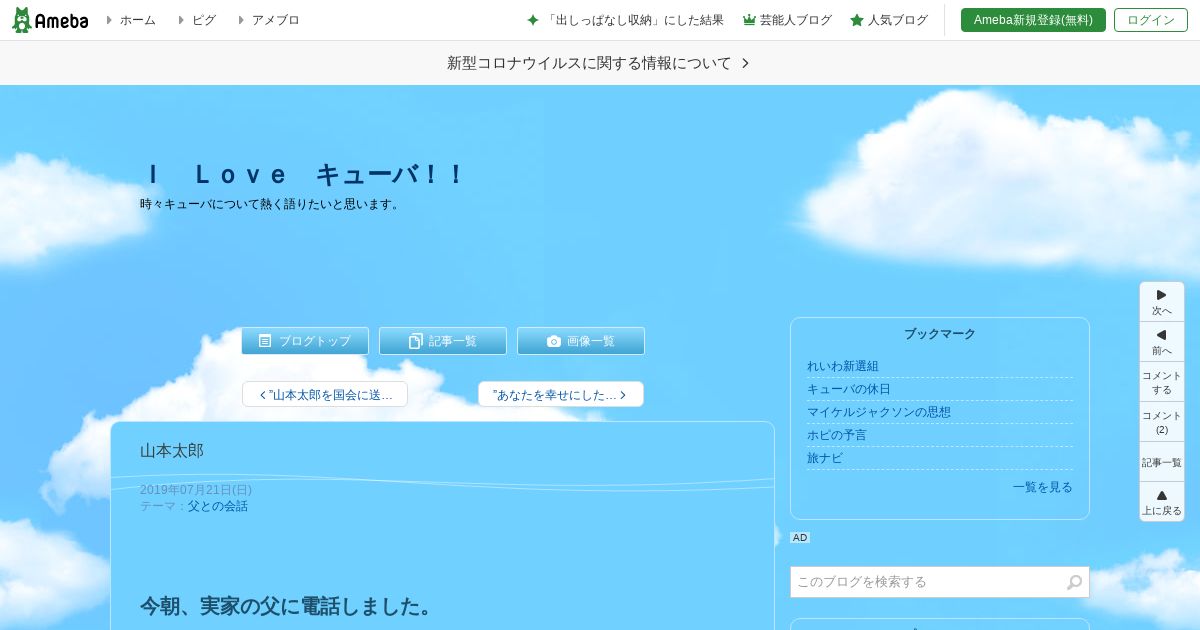1200x630 pixels.
Task: Click 画像一覧 tab button
Action: (581, 341)
